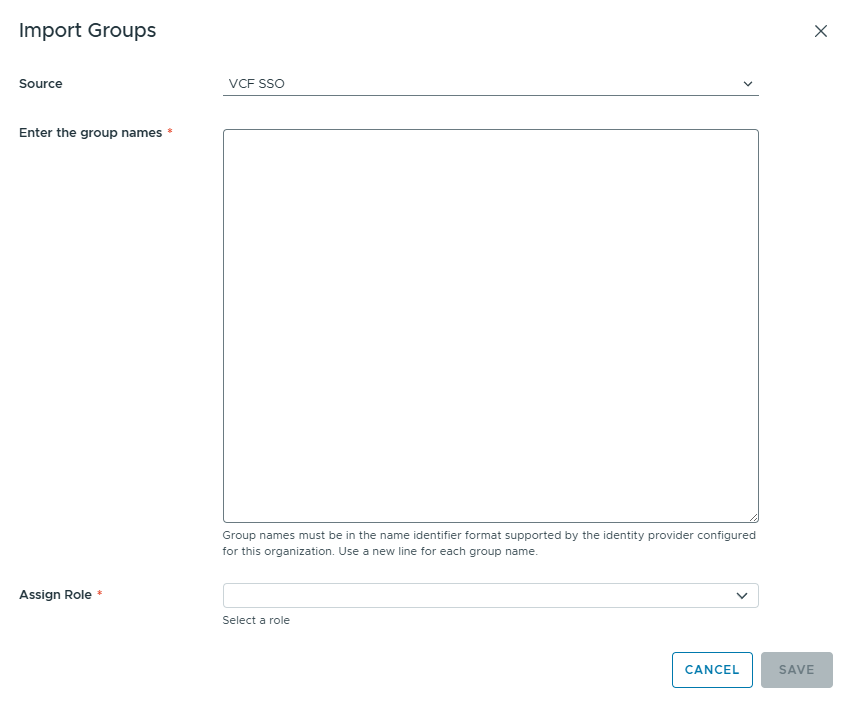The image size is (850, 701).
Task: Click the Assign Role label
Action: click(55, 595)
